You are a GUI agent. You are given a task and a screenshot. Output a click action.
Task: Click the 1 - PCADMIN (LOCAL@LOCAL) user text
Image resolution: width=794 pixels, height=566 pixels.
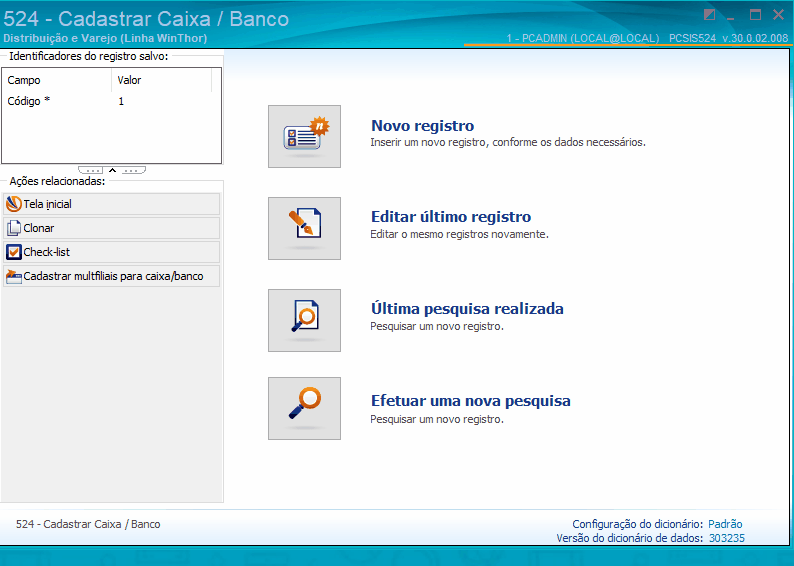tap(583, 38)
